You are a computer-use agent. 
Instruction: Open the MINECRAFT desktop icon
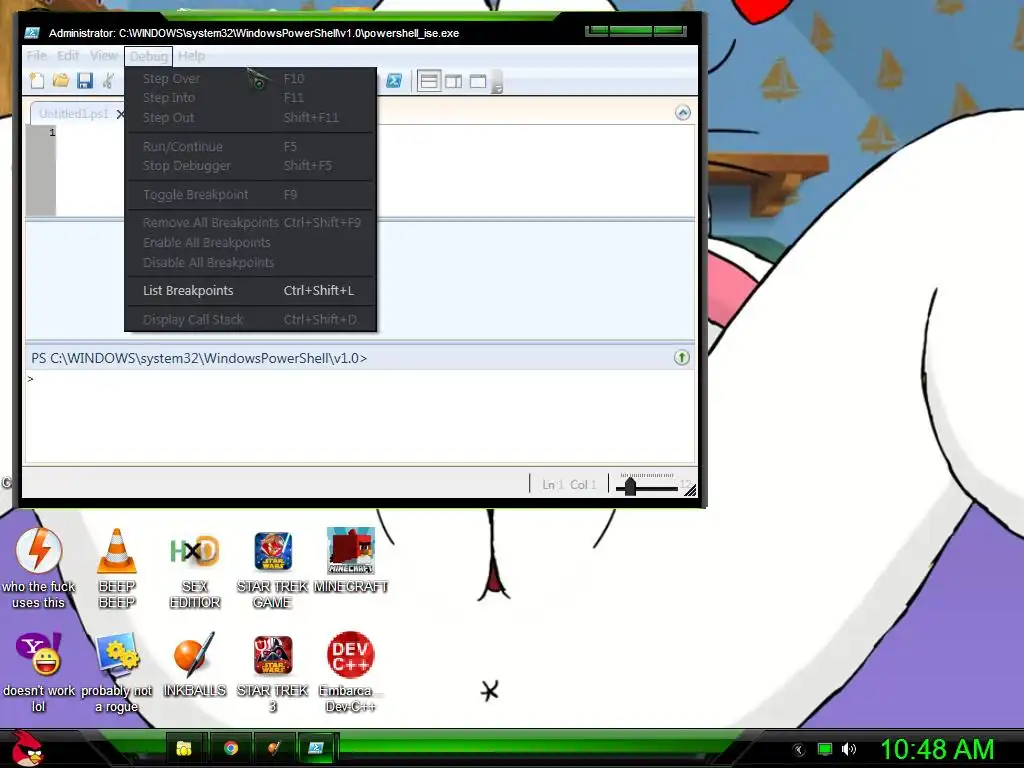(x=351, y=560)
